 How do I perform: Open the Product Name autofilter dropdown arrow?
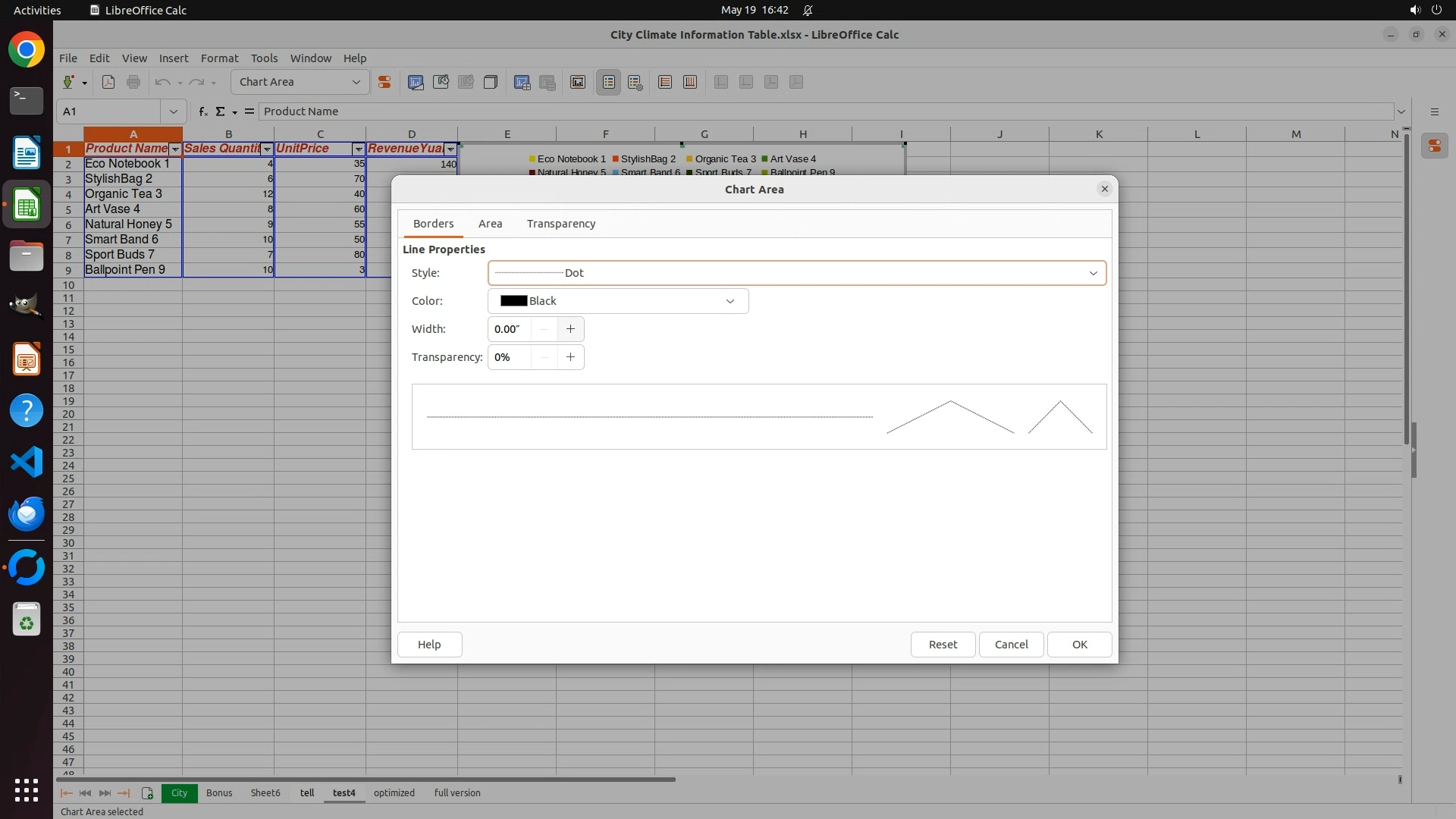pos(175,149)
